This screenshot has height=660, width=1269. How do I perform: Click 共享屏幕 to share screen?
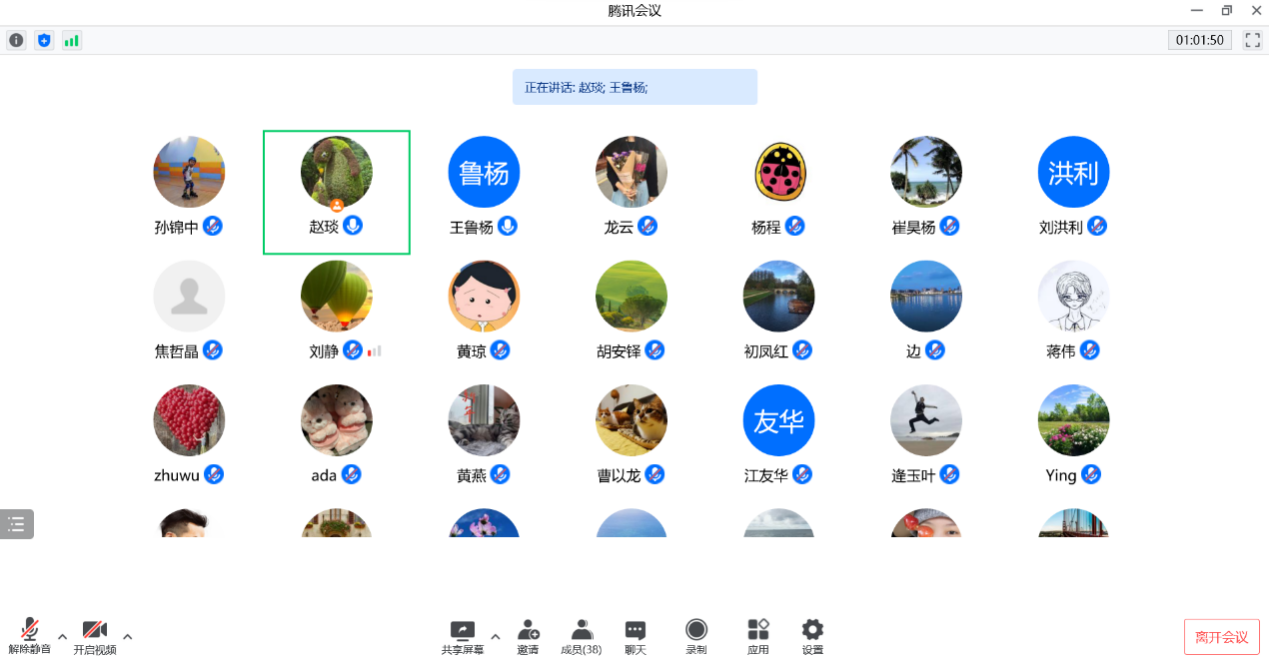click(x=463, y=635)
